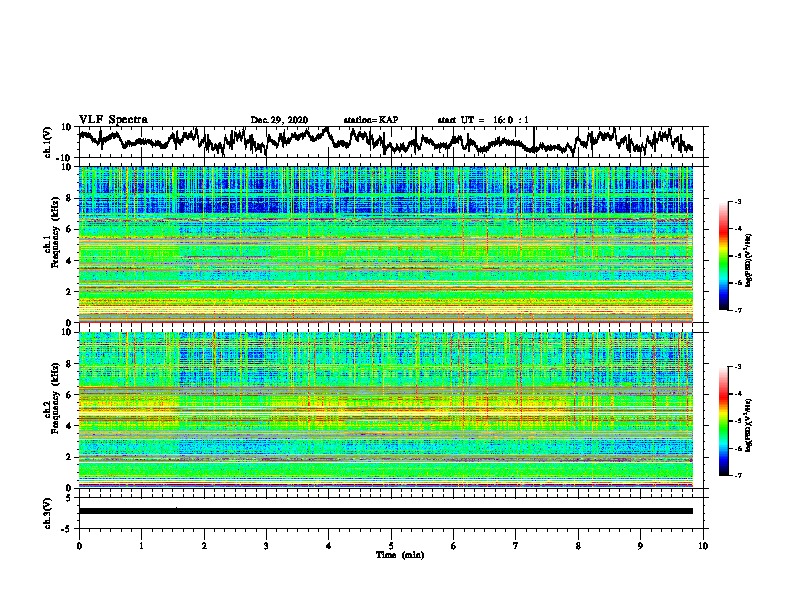
Task: Click the time axis tick label '6'
Action: pos(454,546)
